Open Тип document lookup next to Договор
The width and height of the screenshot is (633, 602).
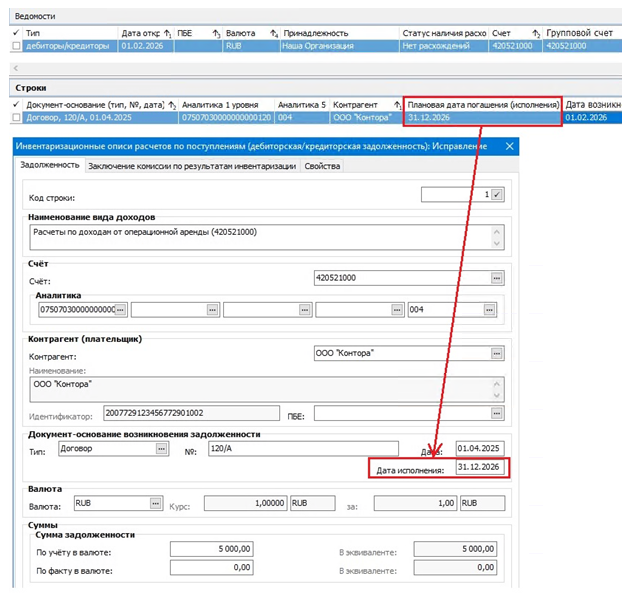(160, 449)
